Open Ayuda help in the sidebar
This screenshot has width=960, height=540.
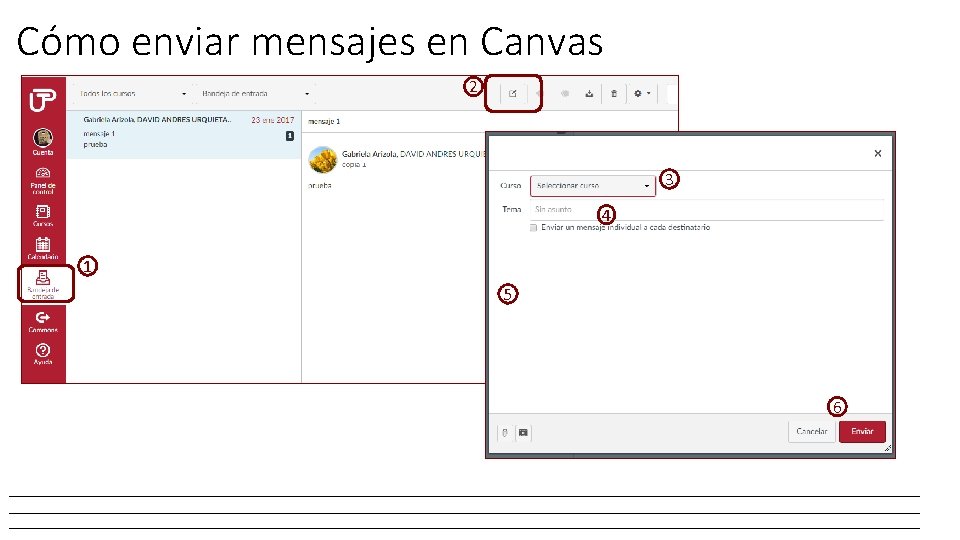coord(43,354)
